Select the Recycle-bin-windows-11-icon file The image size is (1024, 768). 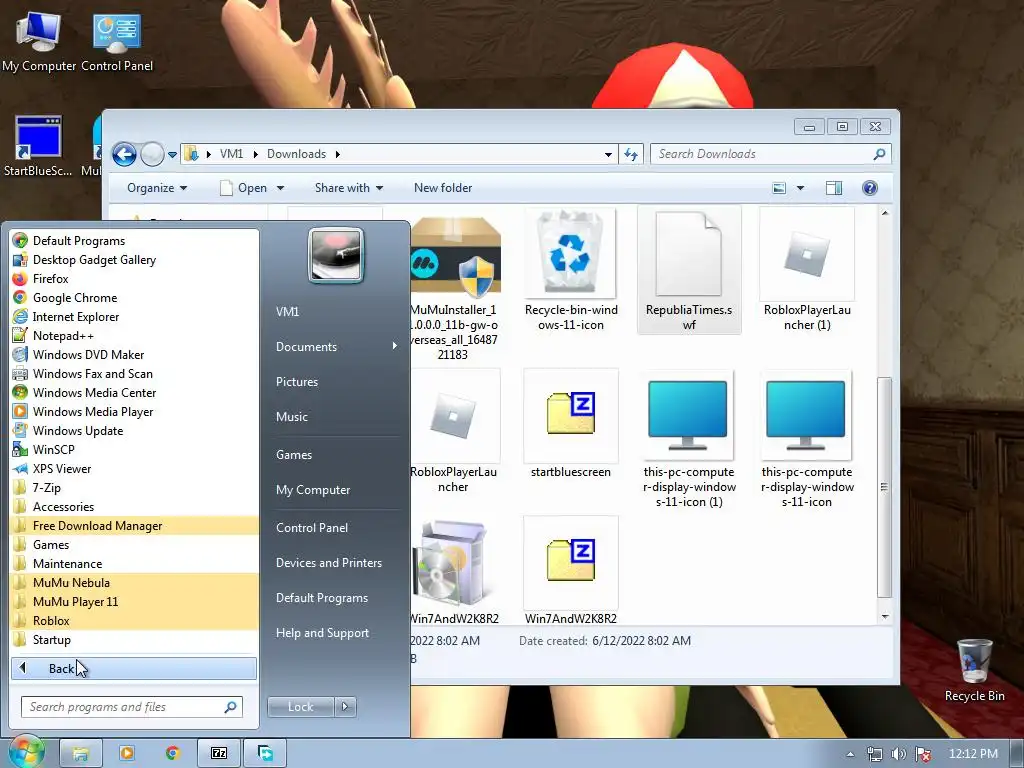pos(571,270)
